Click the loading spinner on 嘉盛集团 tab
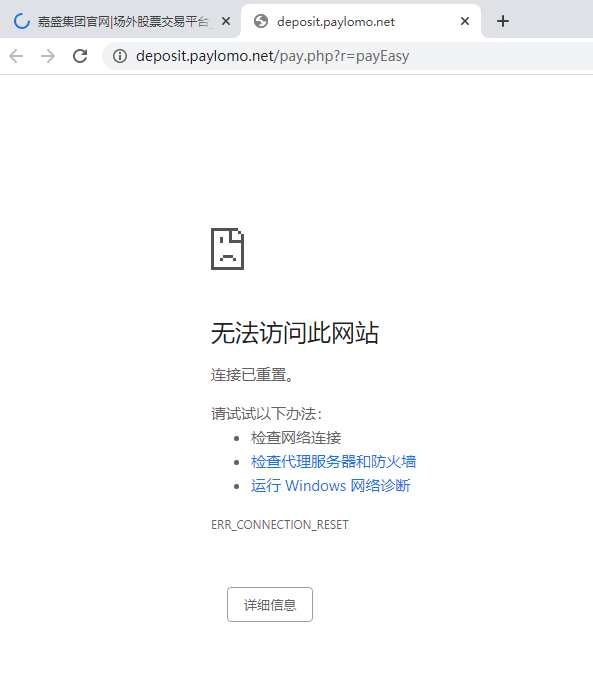 tap(22, 21)
